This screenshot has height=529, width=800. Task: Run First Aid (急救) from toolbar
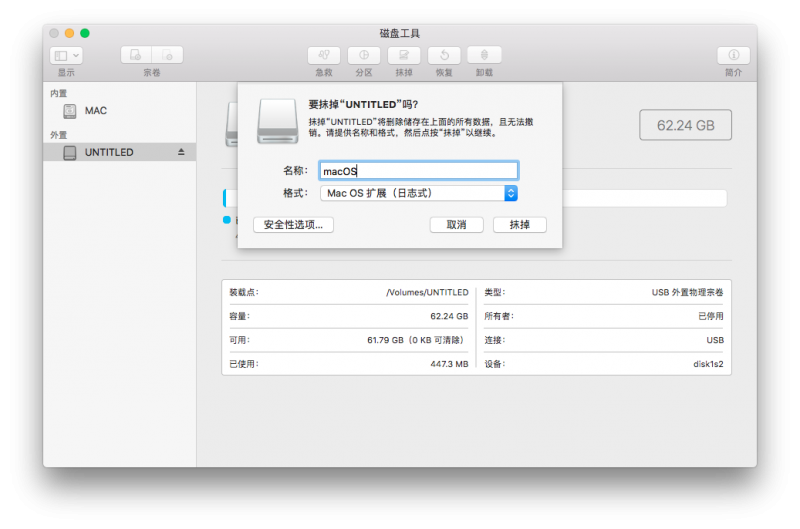[324, 55]
